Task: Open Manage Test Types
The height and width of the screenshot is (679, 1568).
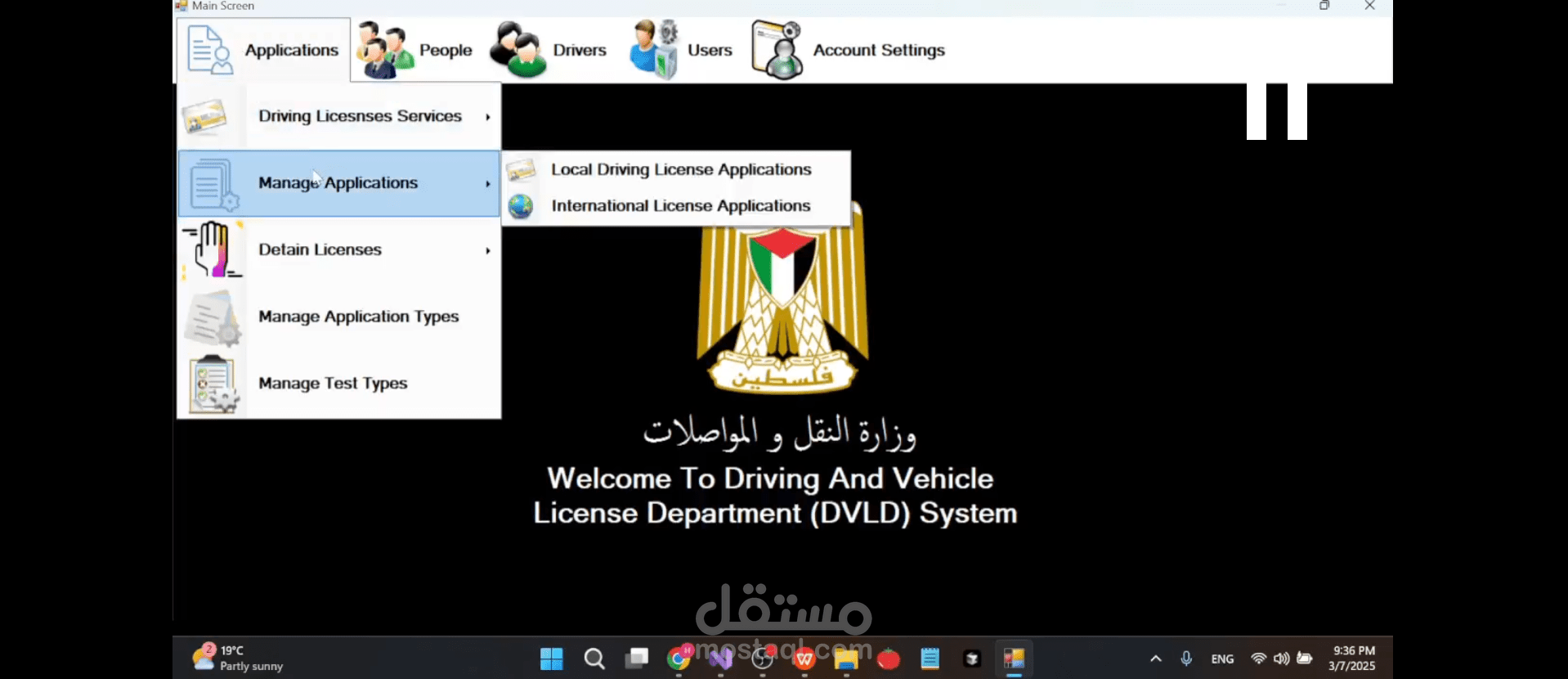Action: (x=338, y=384)
